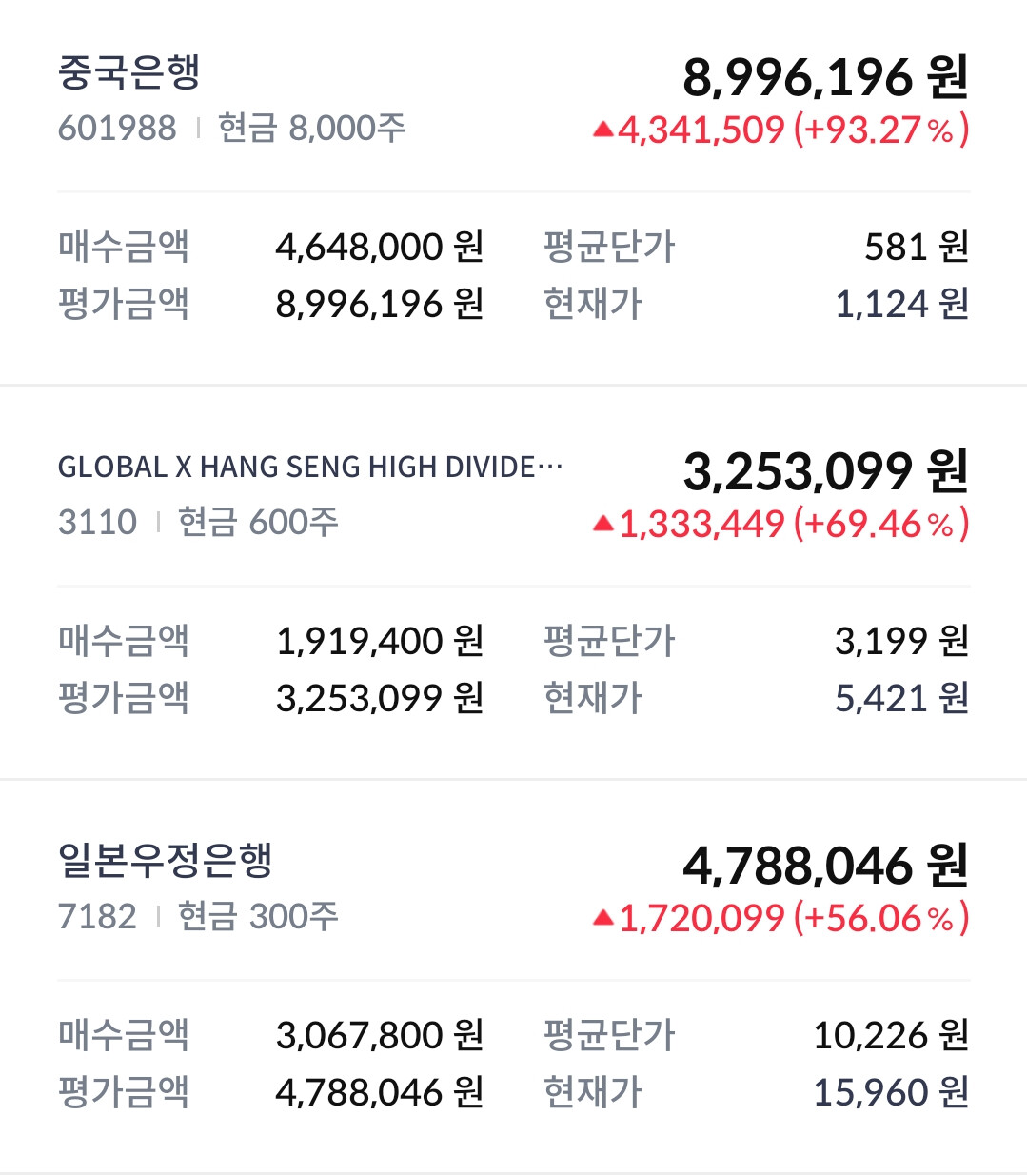Tap the 581 원 average price
This screenshot has height=1176, width=1027.
(x=916, y=247)
